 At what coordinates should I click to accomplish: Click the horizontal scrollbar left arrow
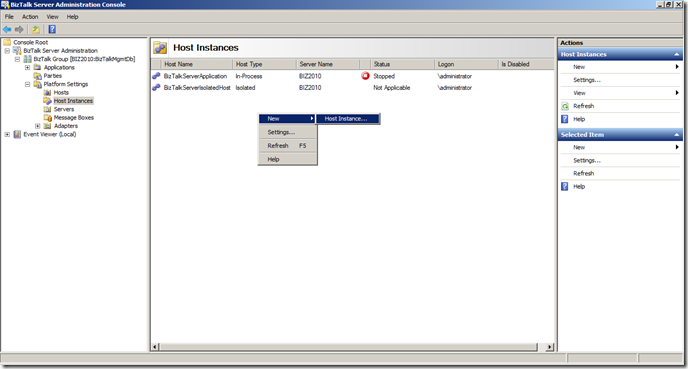(155, 347)
